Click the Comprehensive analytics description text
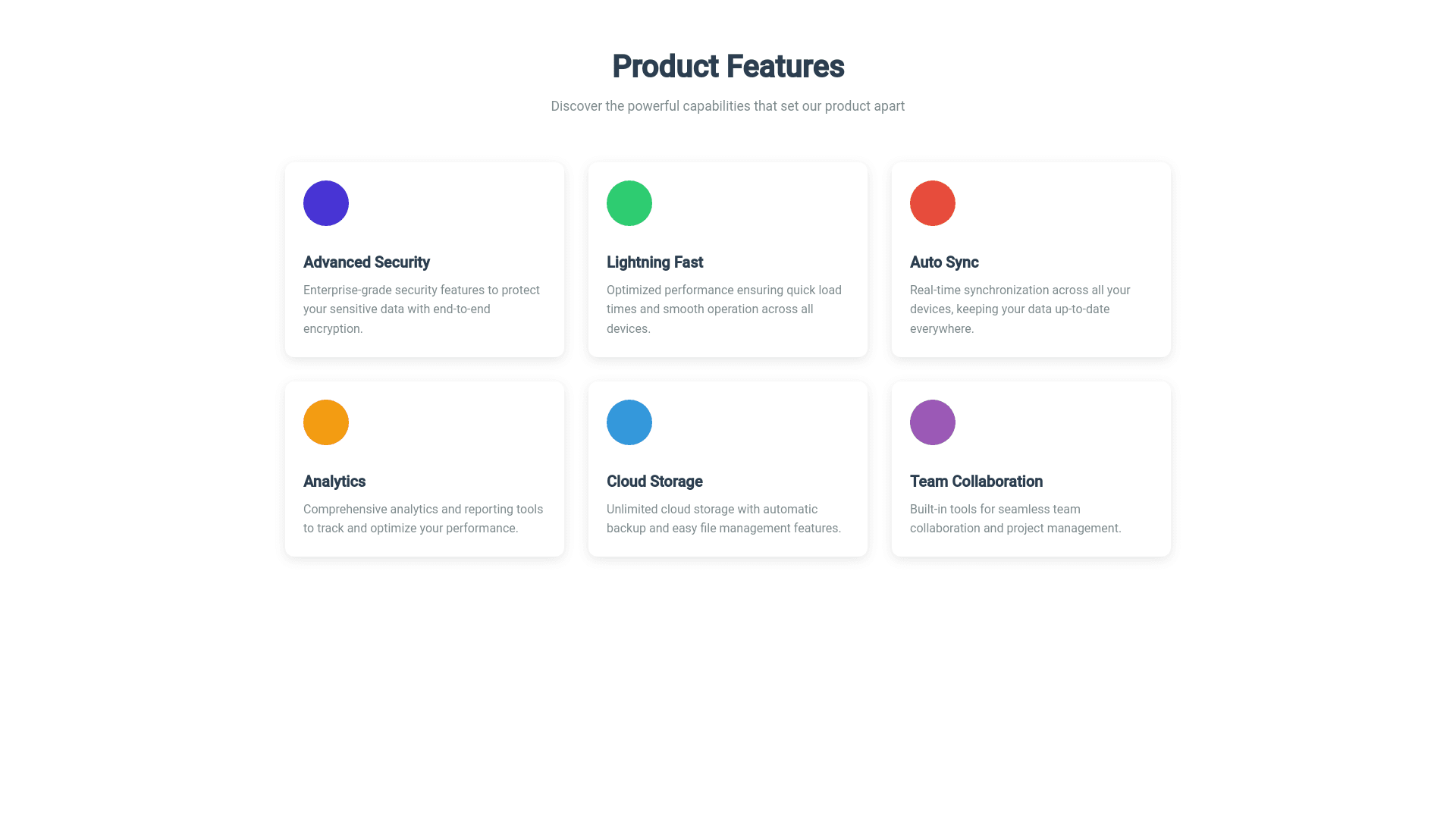The width and height of the screenshot is (1456, 819). coord(423,519)
